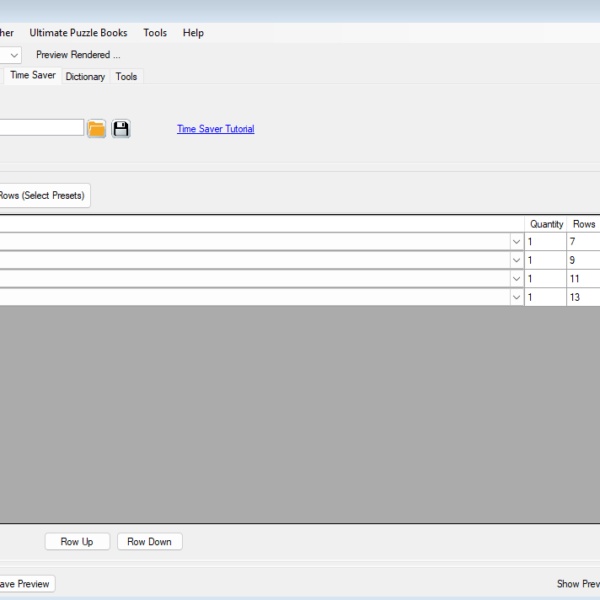600x600 pixels.
Task: Expand the dropdown in the 7-rows entry
Action: (516, 242)
